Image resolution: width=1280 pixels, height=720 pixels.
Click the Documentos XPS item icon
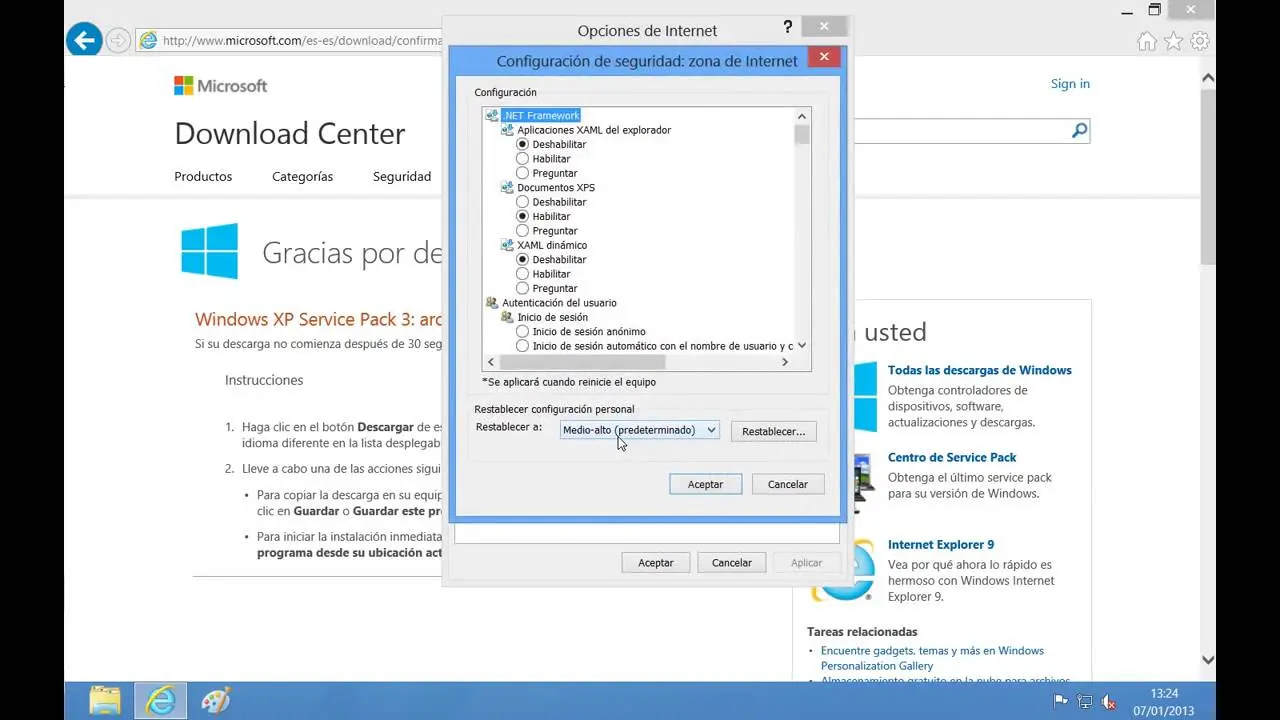pyautogui.click(x=508, y=188)
